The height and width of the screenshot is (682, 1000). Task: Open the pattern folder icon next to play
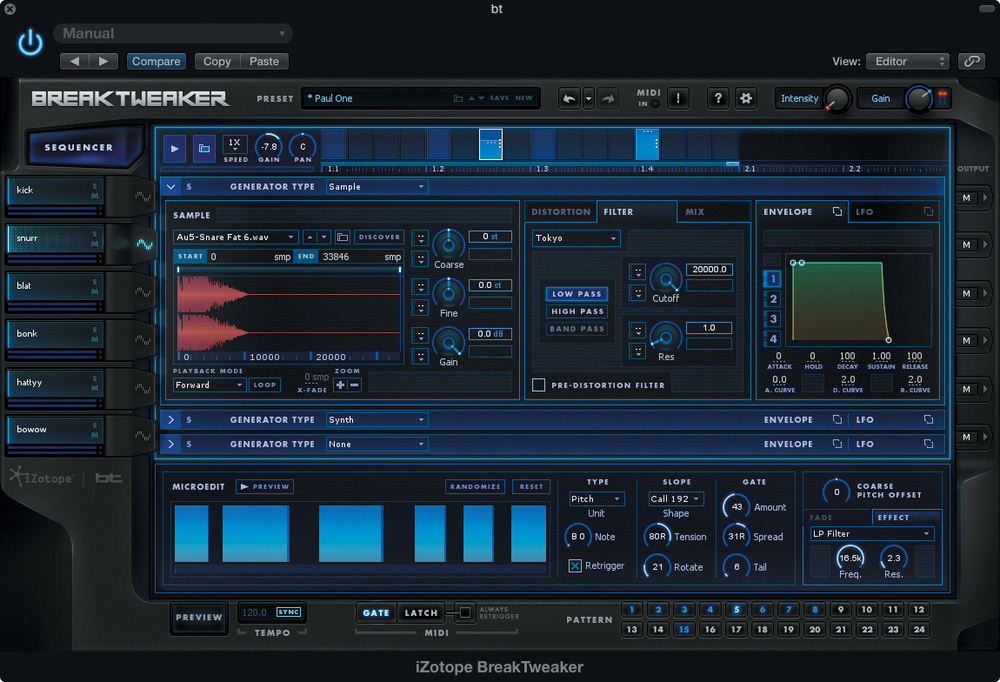(204, 149)
